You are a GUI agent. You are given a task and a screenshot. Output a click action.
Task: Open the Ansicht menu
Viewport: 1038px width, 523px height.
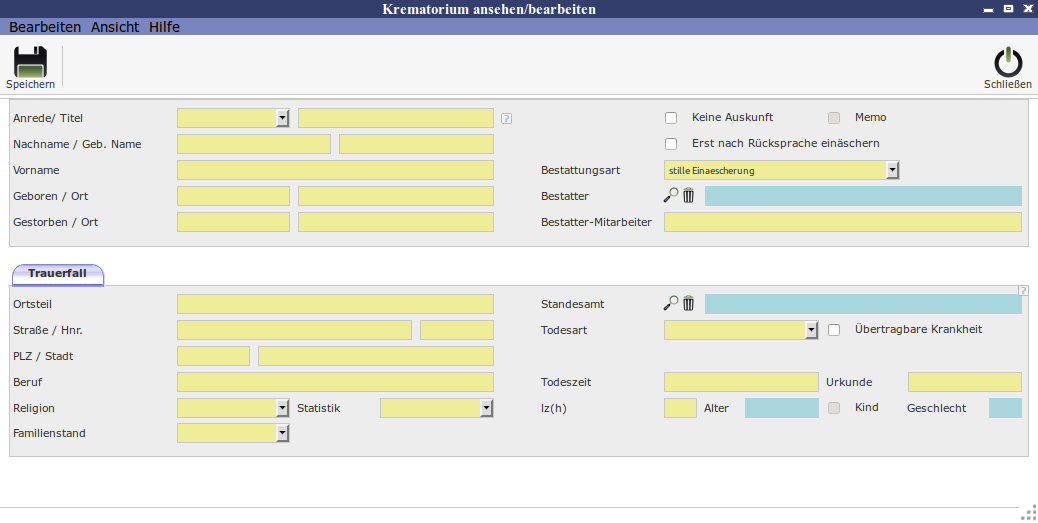click(115, 27)
